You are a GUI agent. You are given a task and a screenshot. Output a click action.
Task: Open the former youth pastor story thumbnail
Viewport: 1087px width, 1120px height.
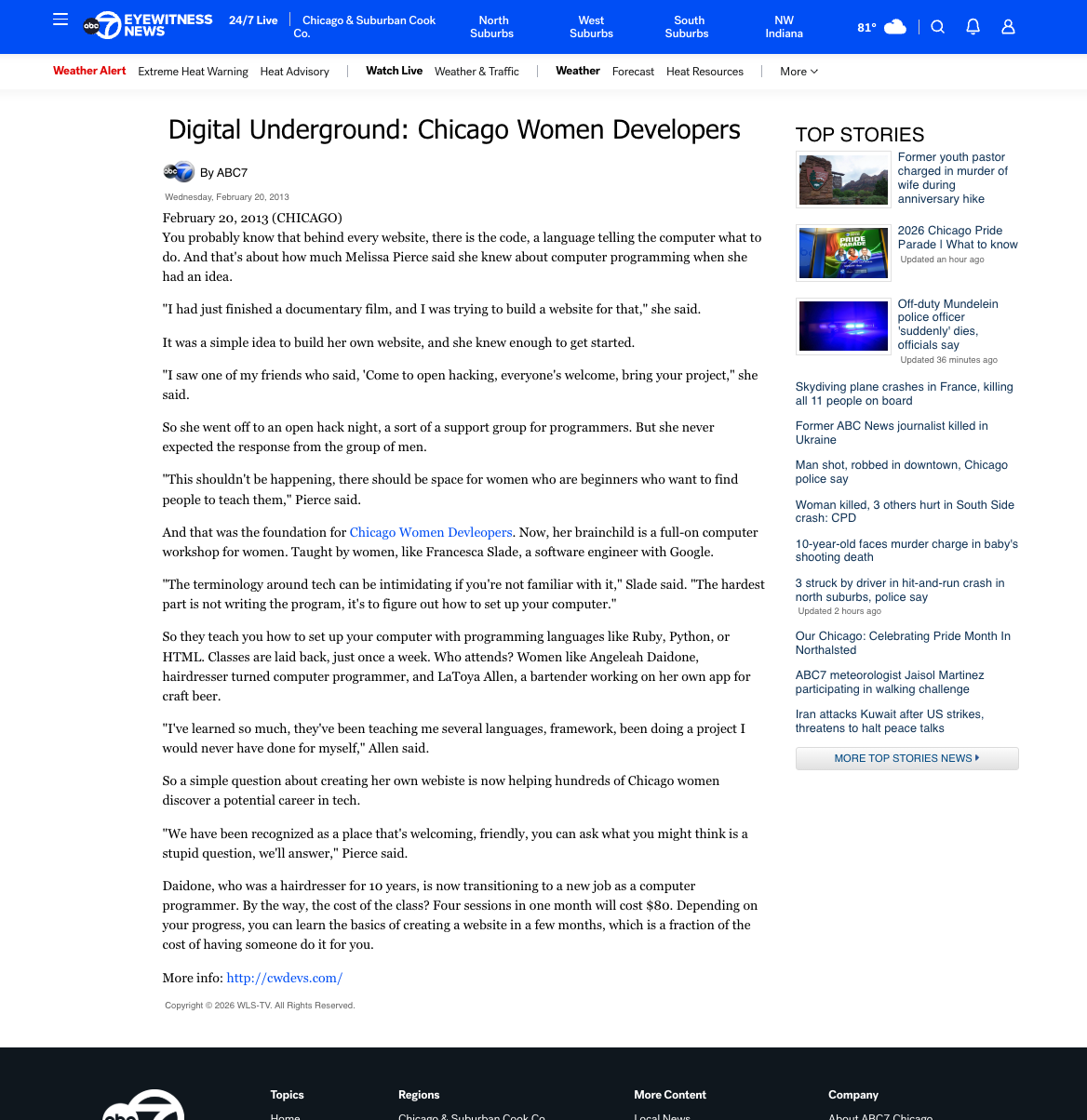[x=843, y=180]
